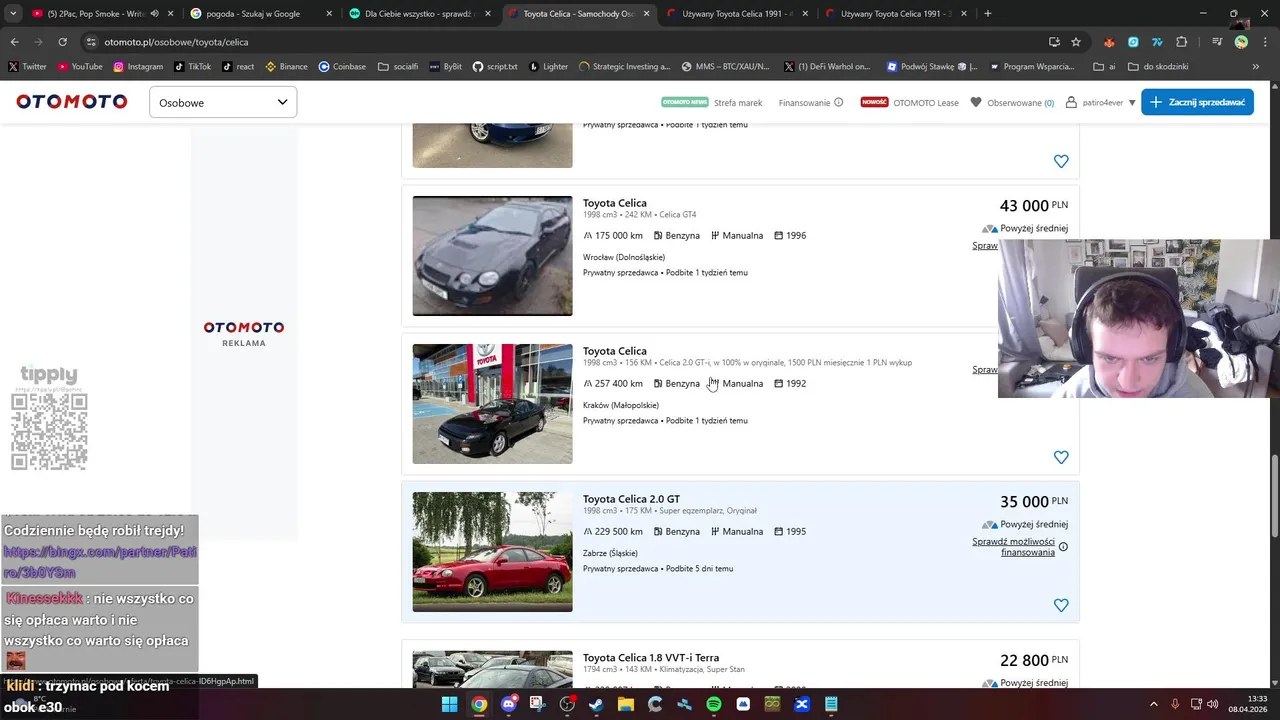
Task: Open the Chrome profile avatar
Action: click(1241, 42)
